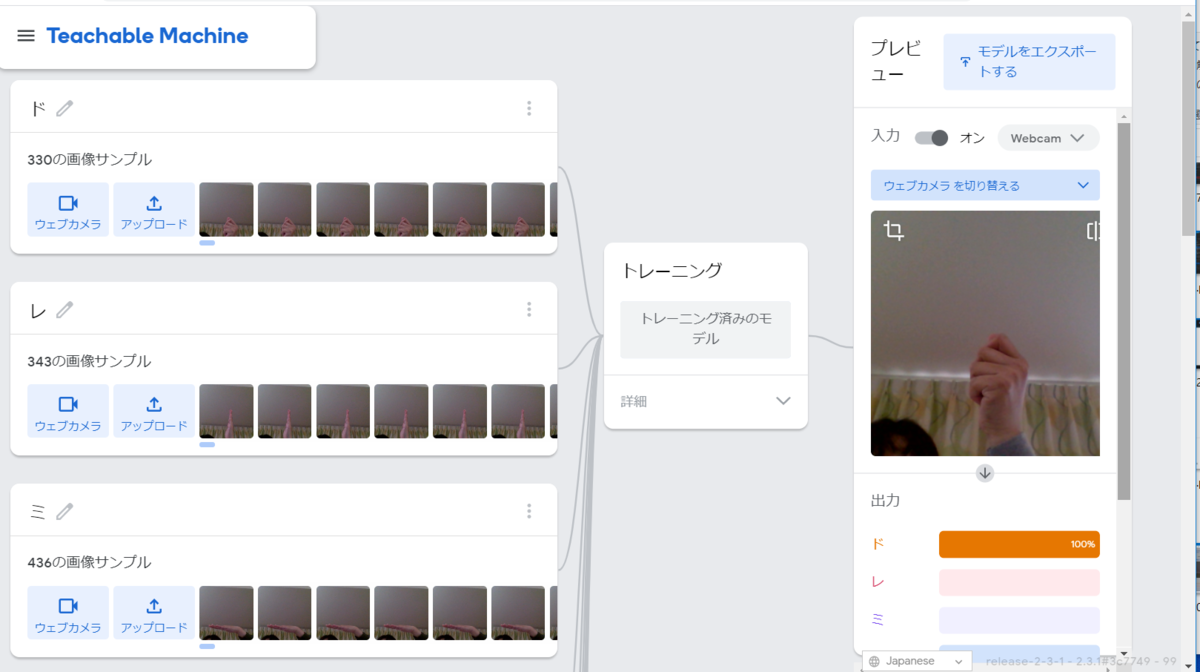The image size is (1200, 672).
Task: Open the Webcam source dropdown
Action: pos(1048,137)
